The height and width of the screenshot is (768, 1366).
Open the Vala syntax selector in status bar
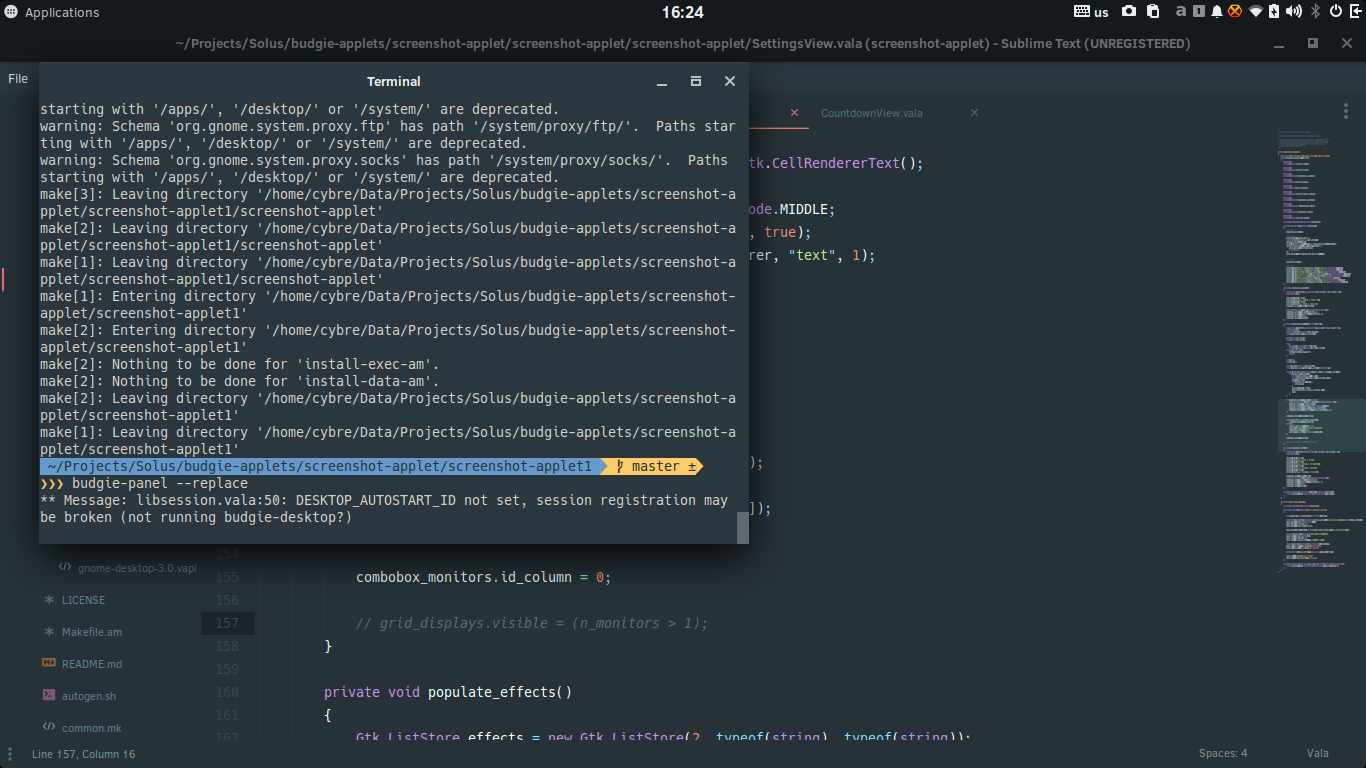[1317, 754]
